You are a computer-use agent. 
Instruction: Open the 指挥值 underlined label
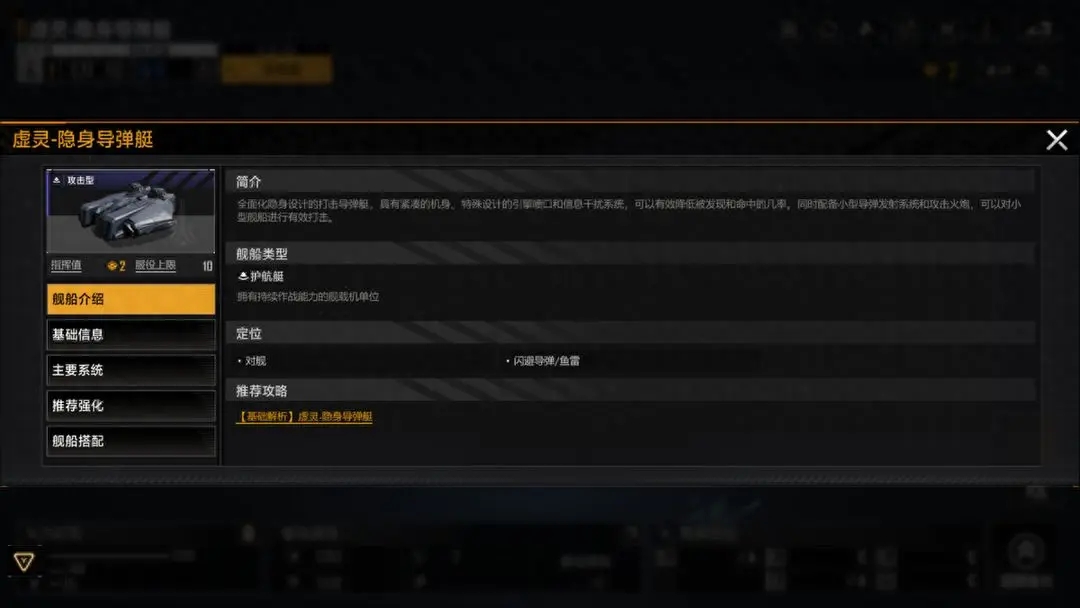(66, 265)
